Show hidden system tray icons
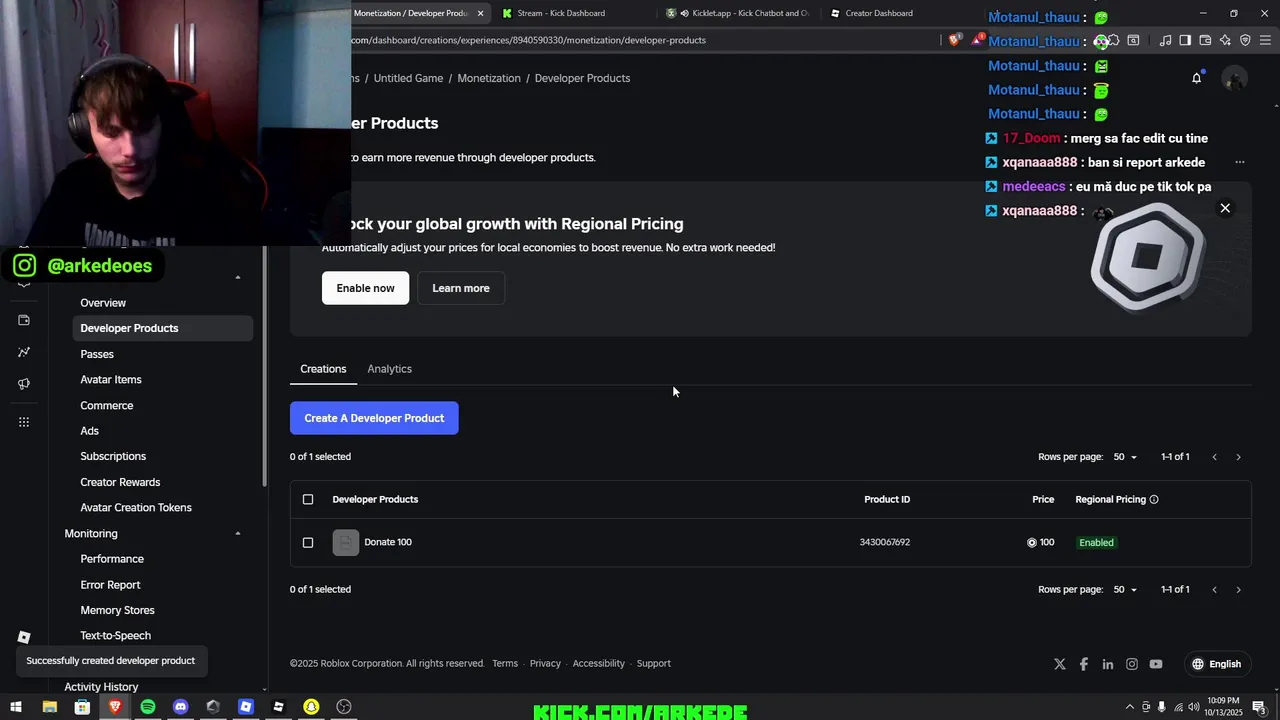 tap(1130, 707)
